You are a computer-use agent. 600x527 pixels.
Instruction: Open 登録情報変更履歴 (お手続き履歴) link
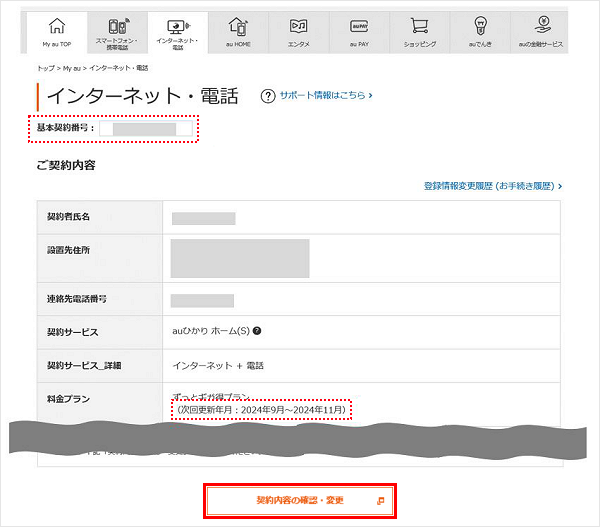(x=493, y=186)
